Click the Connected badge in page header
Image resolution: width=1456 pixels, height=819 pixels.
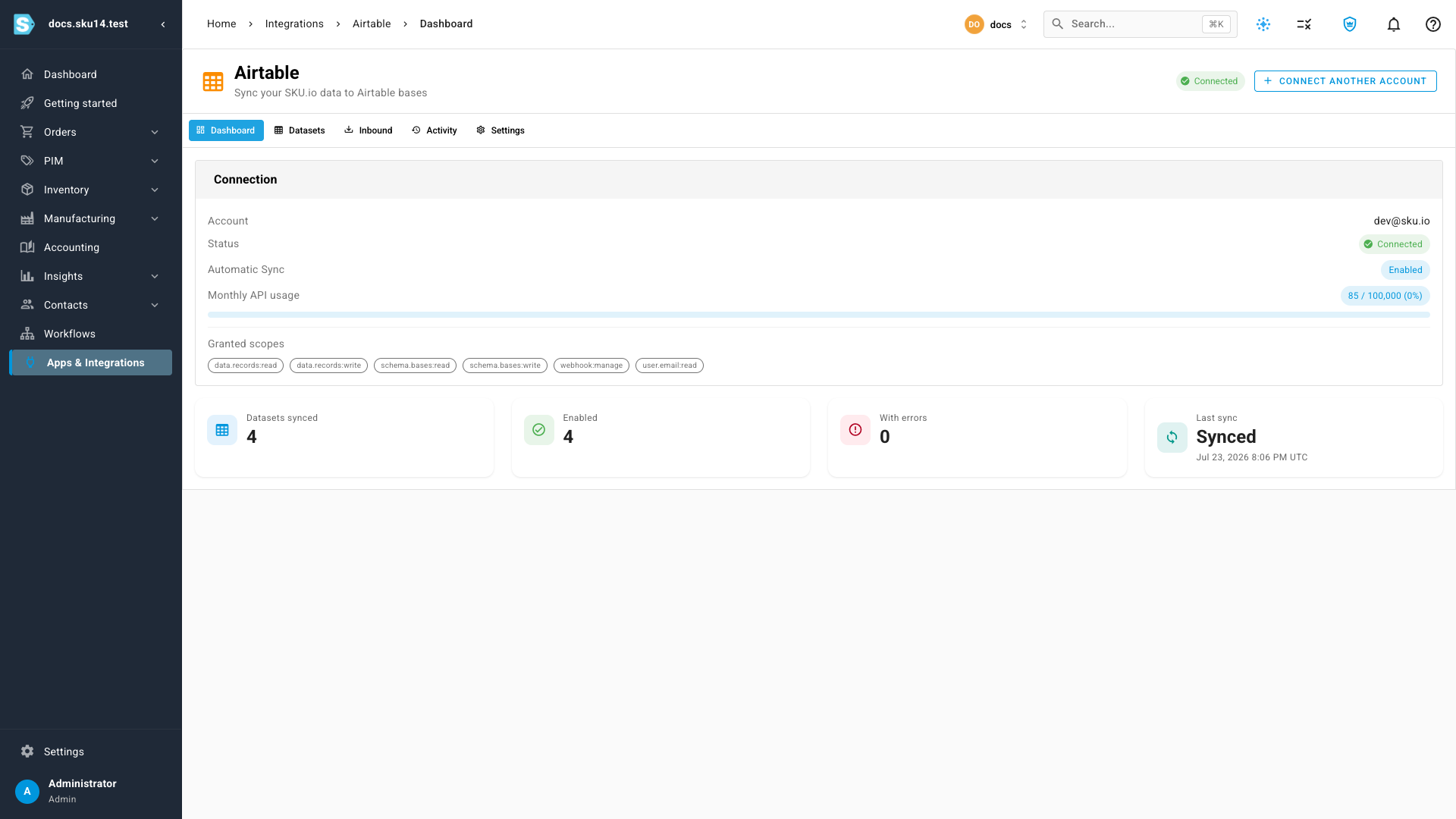[x=1210, y=81]
